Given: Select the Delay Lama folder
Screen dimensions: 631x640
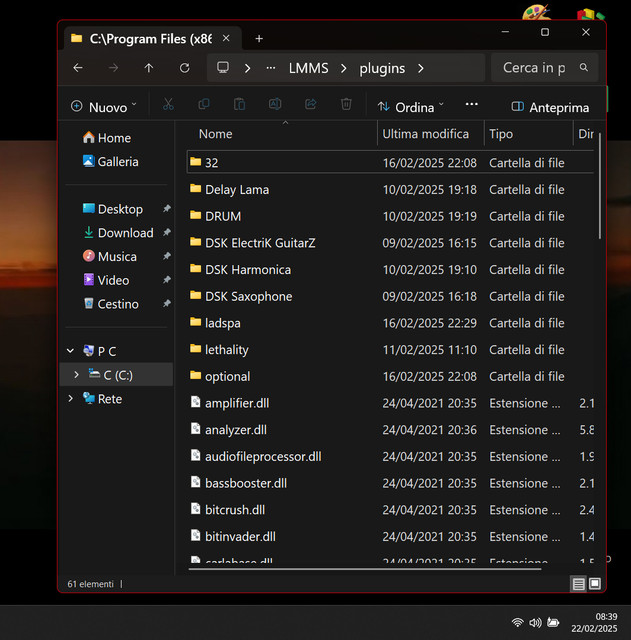Looking at the screenshot, I should pyautogui.click(x=390, y=189).
